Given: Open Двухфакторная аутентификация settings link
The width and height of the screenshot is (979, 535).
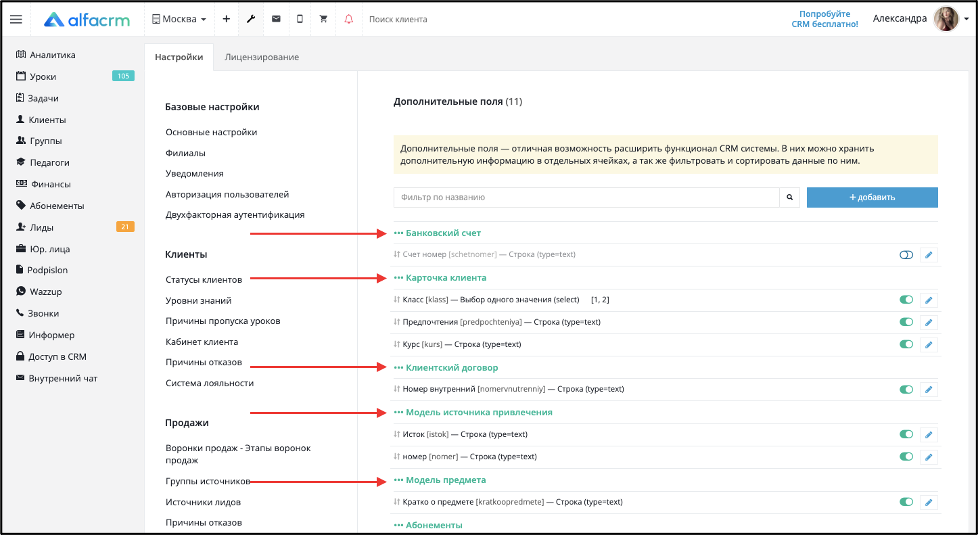Looking at the screenshot, I should click(x=235, y=215).
